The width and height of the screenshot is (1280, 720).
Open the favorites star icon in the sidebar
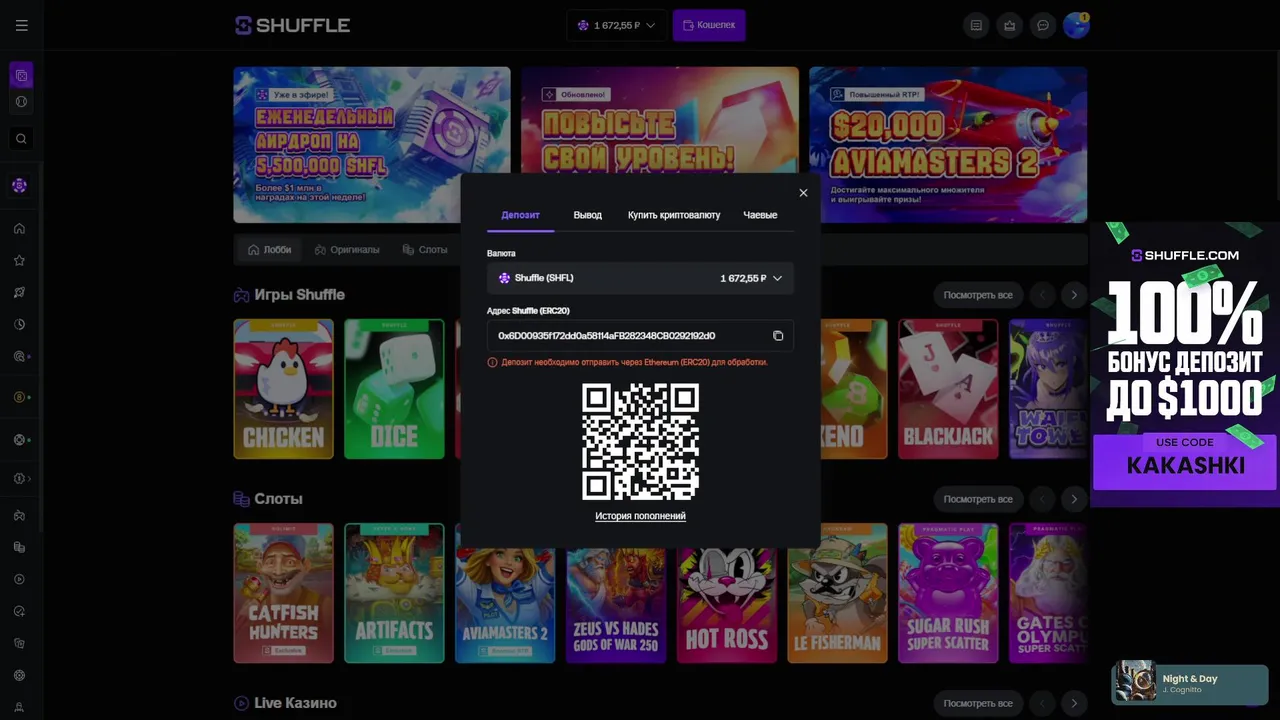pos(19,260)
